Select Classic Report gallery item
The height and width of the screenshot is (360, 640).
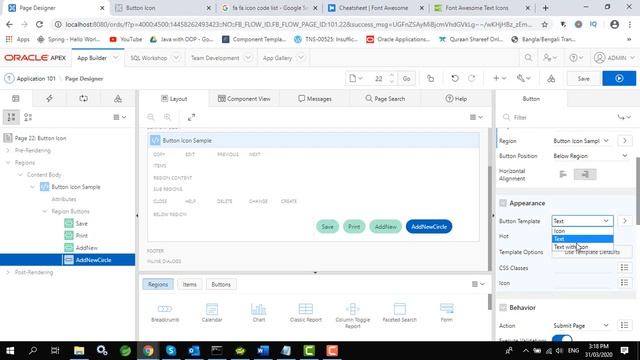(306, 313)
